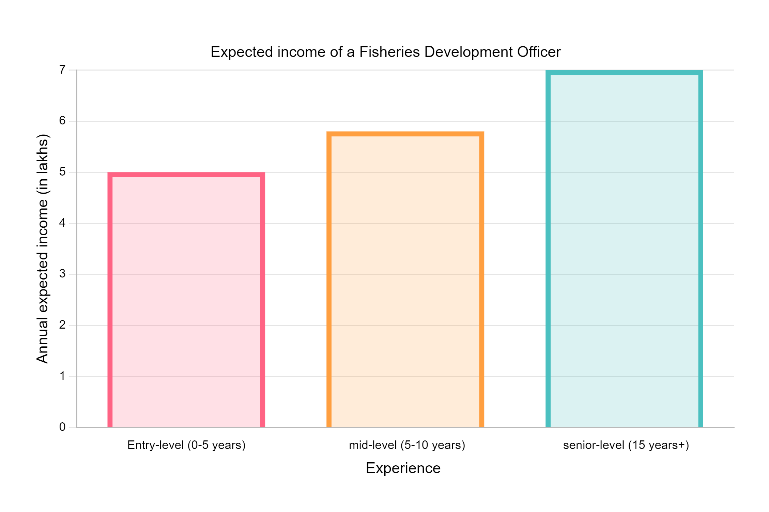
Task: Click the y-axis tick label 7
Action: pyautogui.click(x=62, y=71)
